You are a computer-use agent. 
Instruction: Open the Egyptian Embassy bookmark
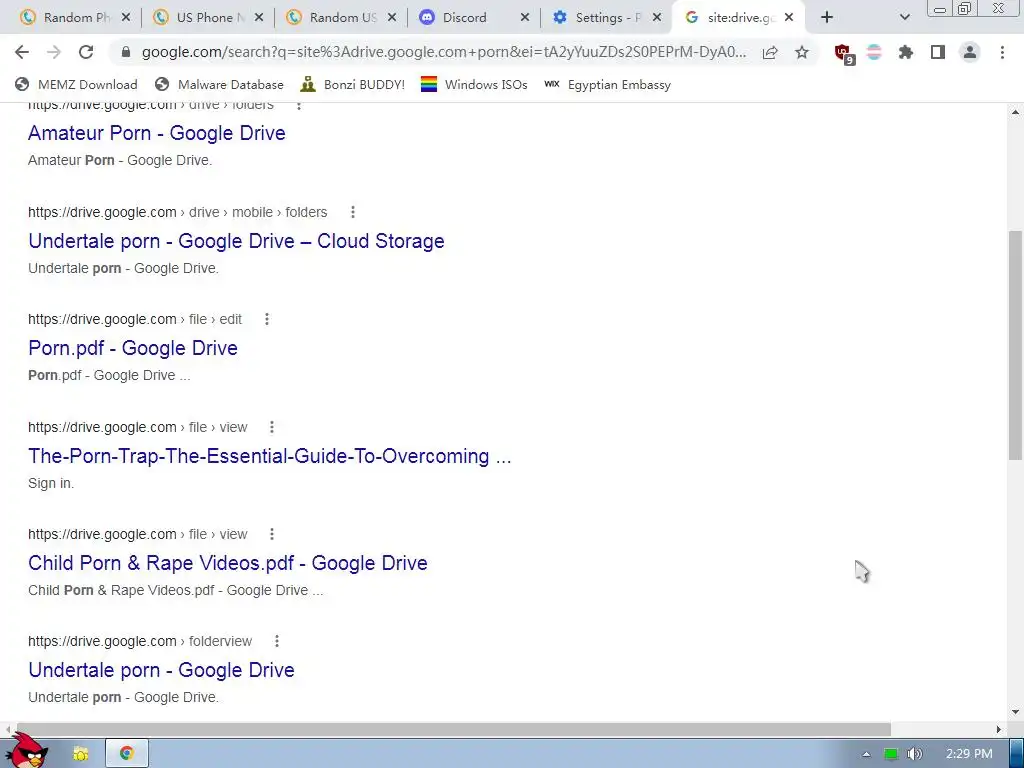coord(607,84)
